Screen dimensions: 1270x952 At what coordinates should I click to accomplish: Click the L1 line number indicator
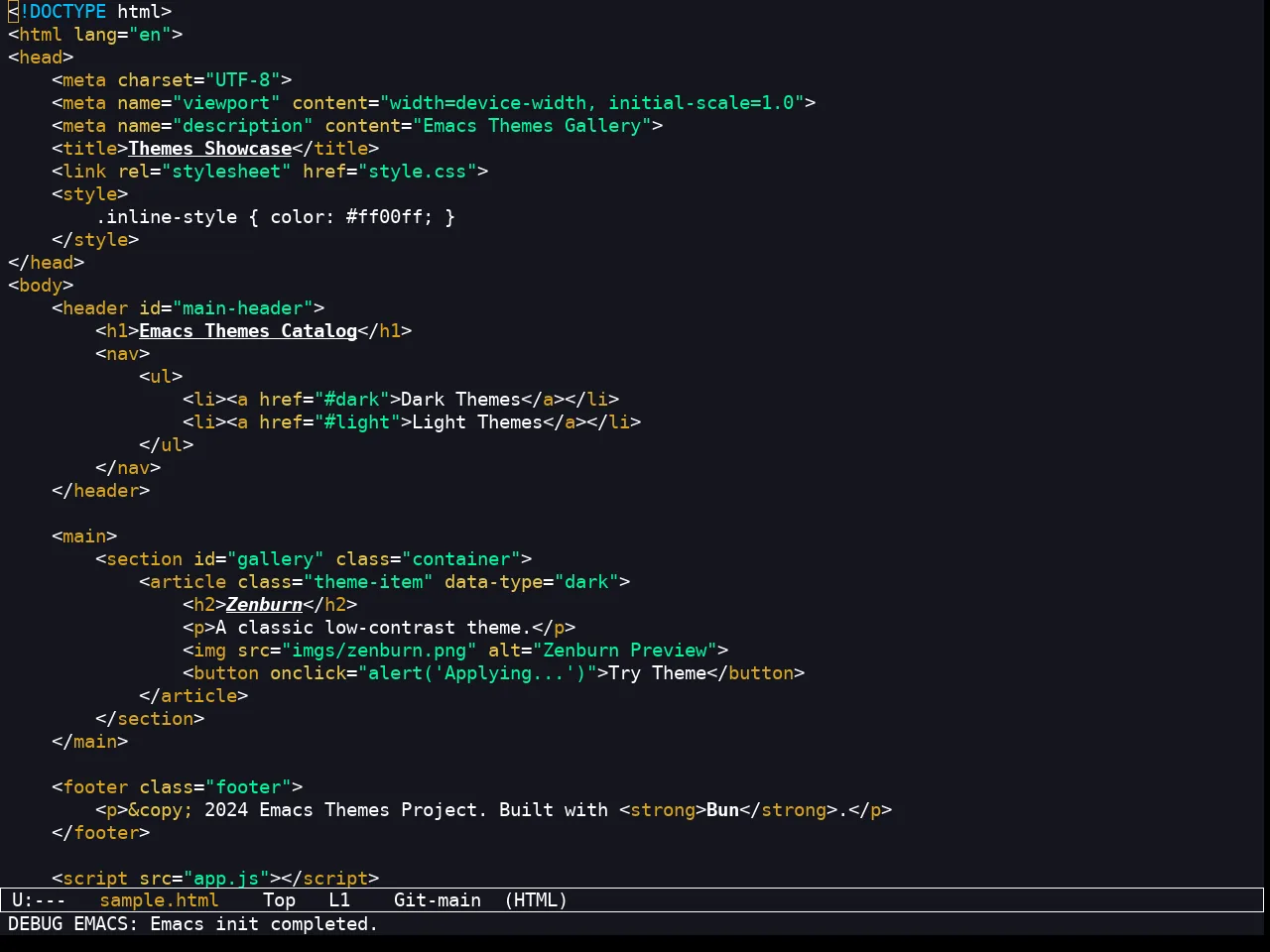pyautogui.click(x=339, y=900)
